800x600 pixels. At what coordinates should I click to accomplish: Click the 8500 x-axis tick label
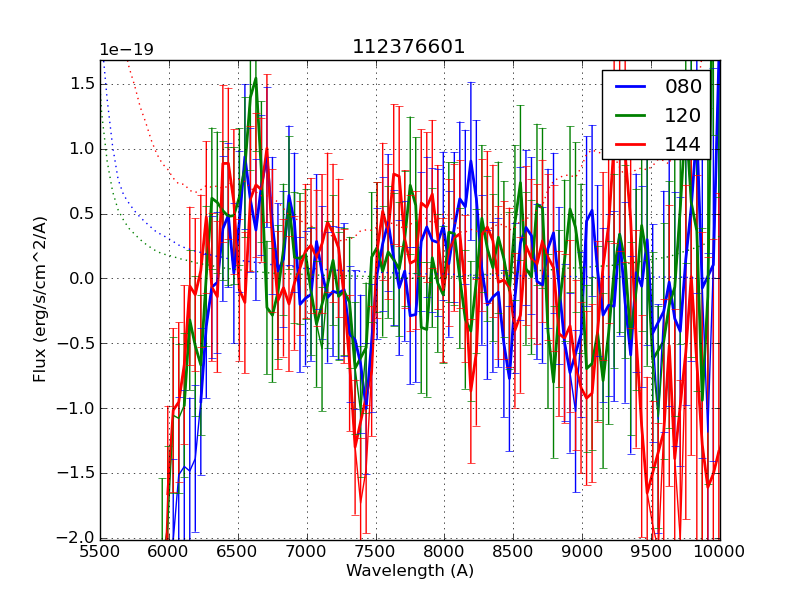click(513, 551)
